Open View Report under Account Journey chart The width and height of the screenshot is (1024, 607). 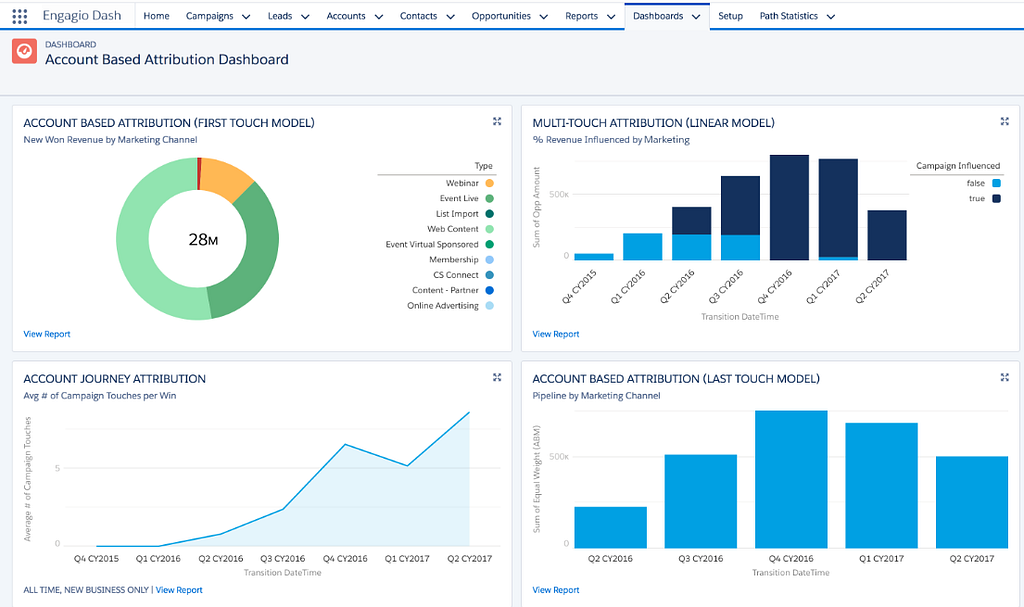(179, 590)
